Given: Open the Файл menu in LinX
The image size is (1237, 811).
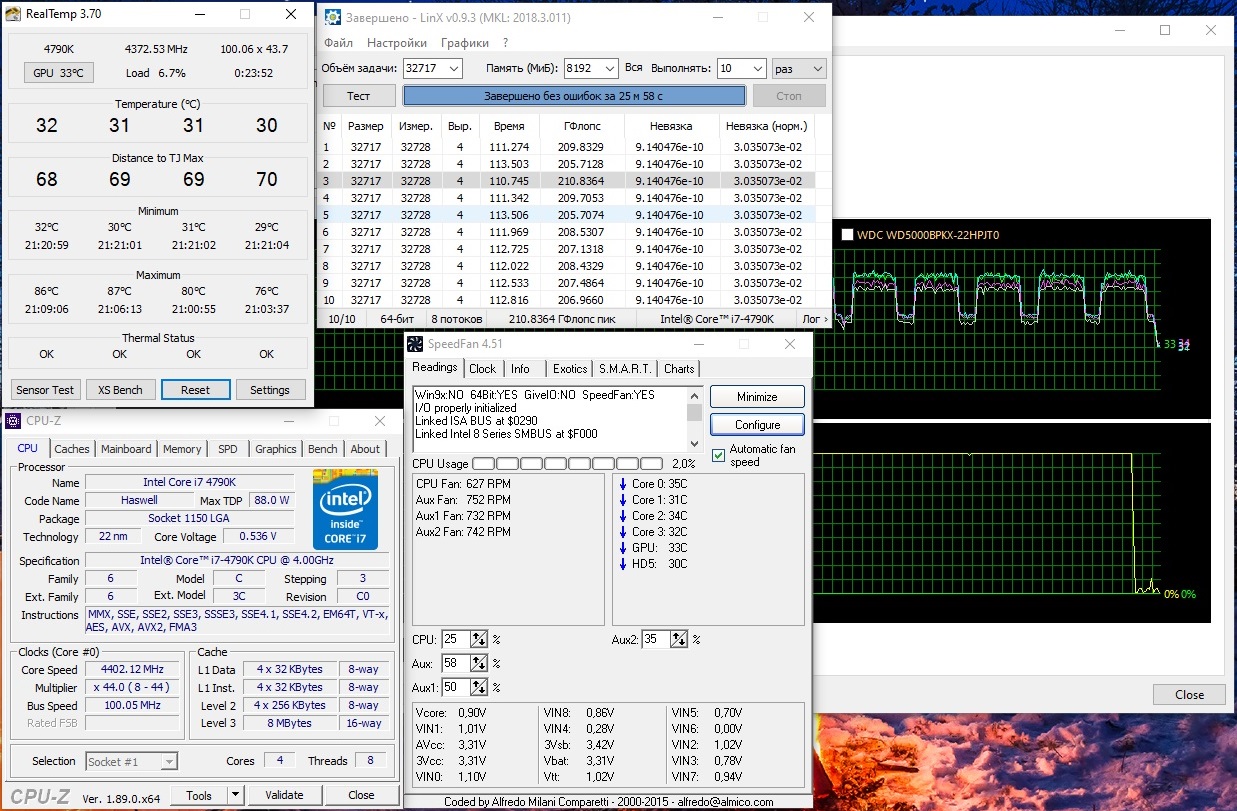Looking at the screenshot, I should (338, 43).
